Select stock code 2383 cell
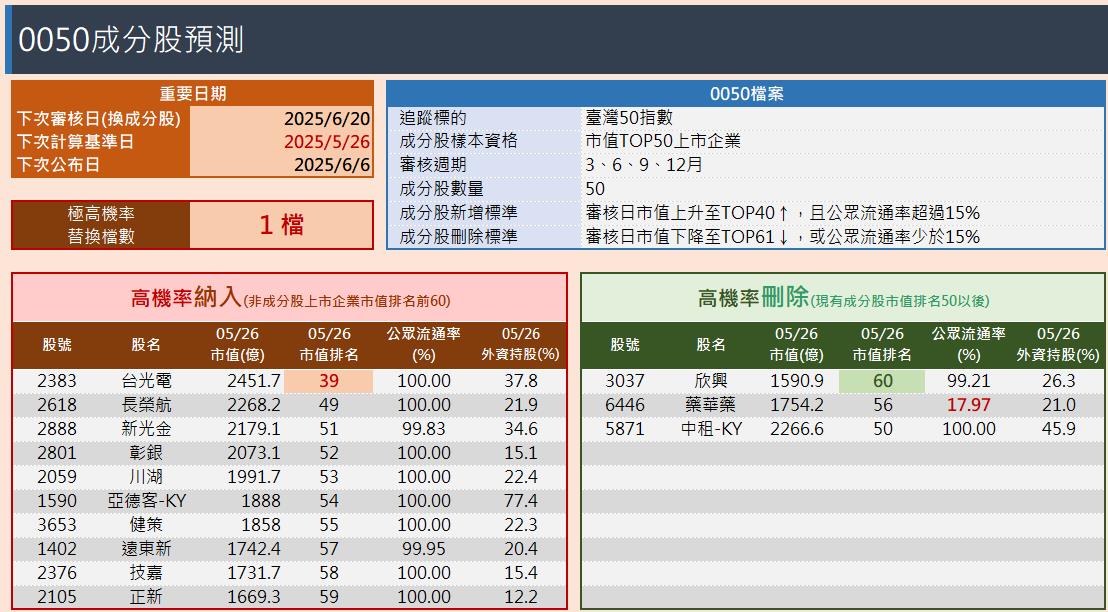This screenshot has height=612, width=1108. pos(57,381)
